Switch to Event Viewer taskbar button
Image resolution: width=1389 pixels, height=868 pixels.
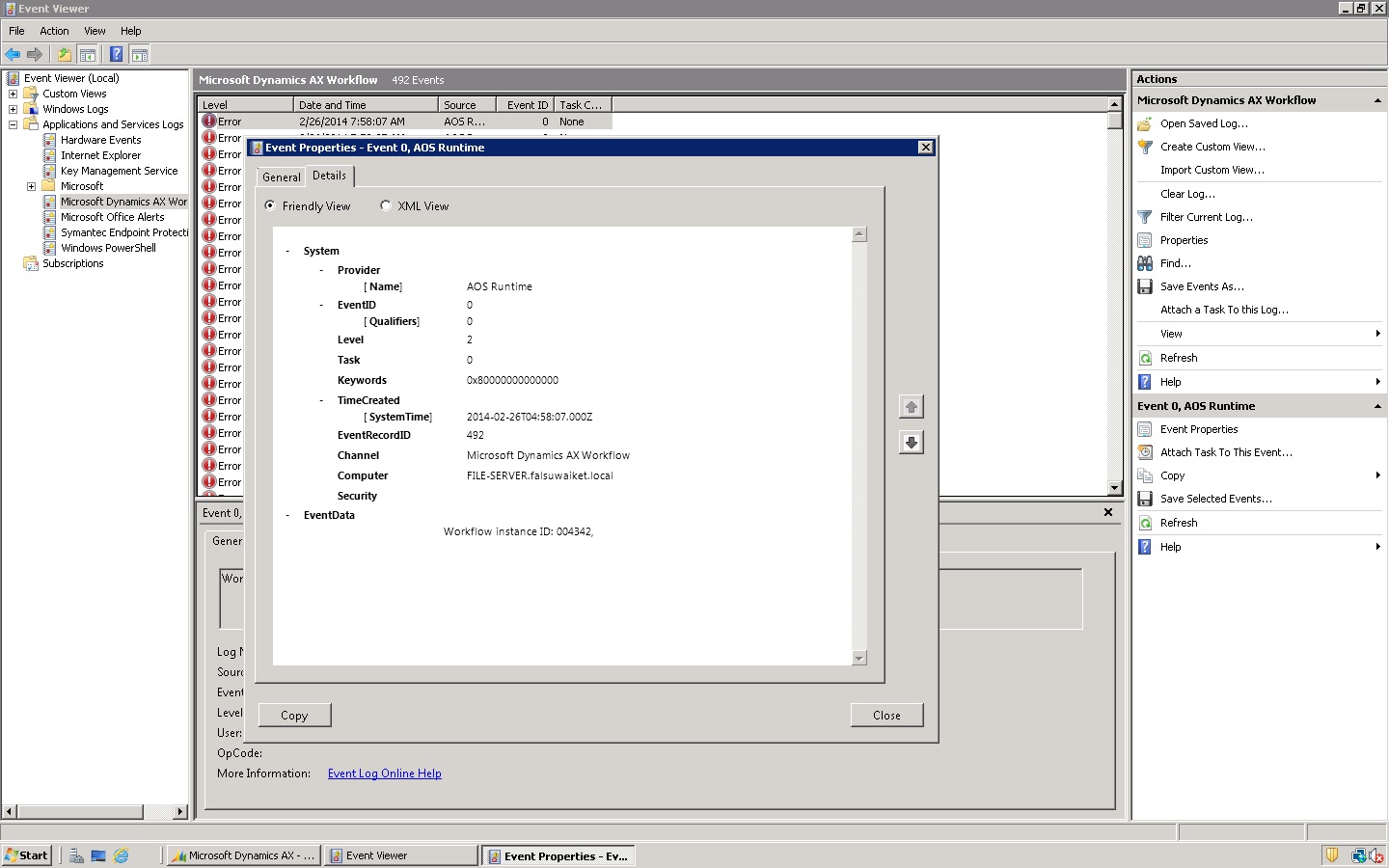pyautogui.click(x=400, y=855)
